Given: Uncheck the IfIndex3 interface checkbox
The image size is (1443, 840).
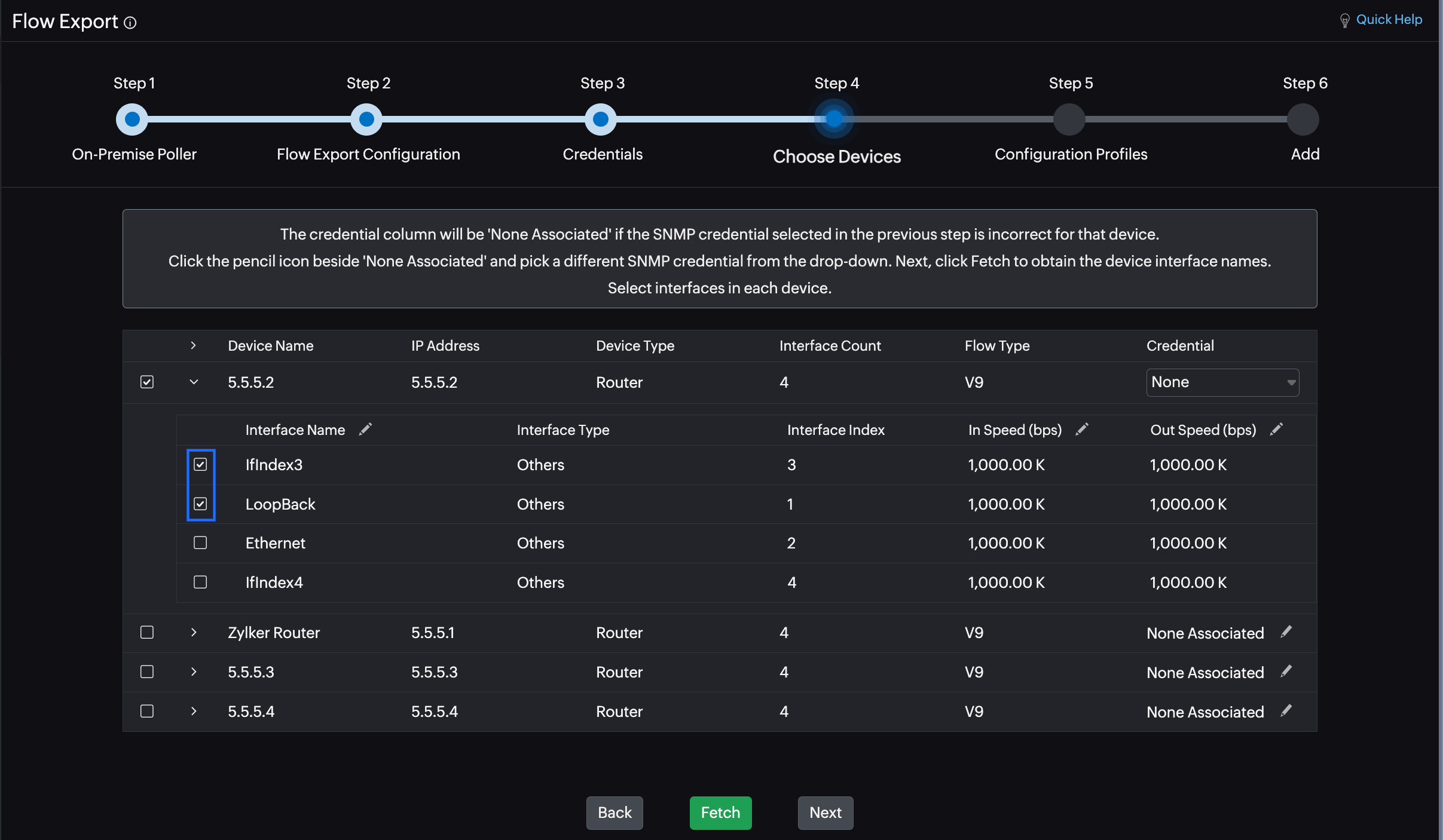Looking at the screenshot, I should pos(200,464).
